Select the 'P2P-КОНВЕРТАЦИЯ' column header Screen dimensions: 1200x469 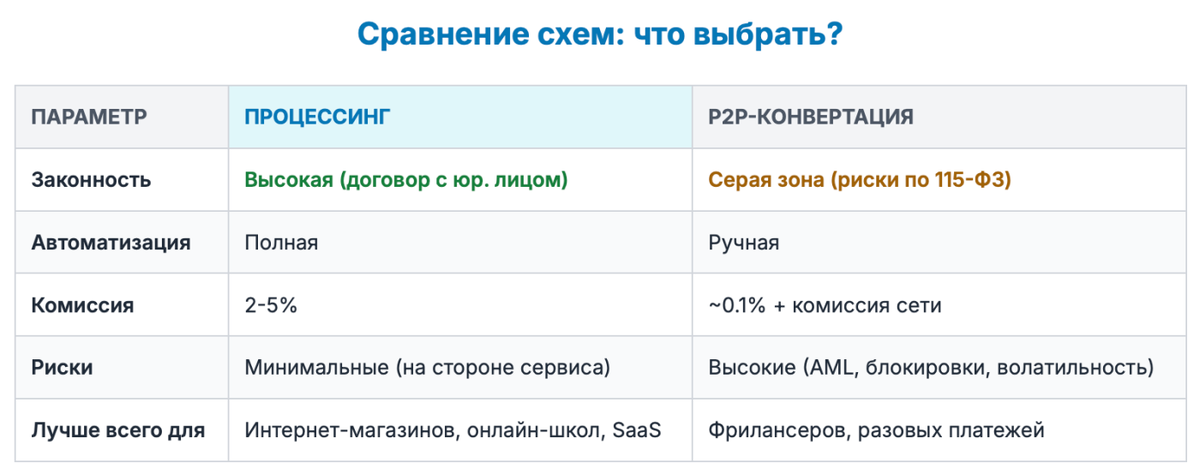point(810,117)
